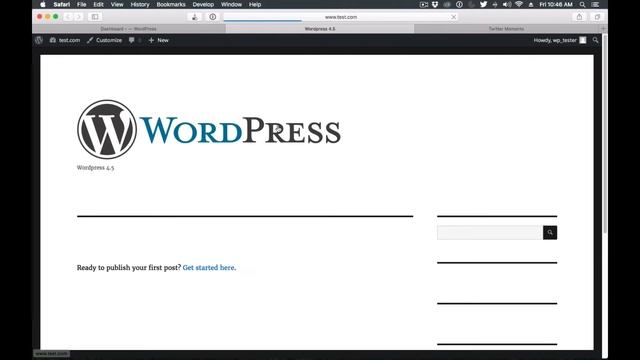Stop loading the page with the X button
The height and width of the screenshot is (360, 640).
click(x=453, y=17)
